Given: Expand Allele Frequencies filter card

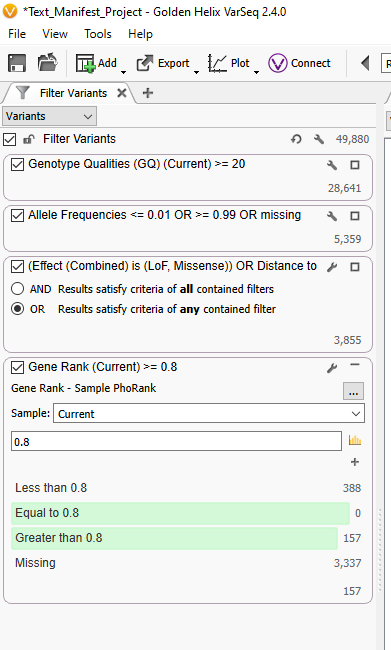Looking at the screenshot, I should (x=355, y=216).
